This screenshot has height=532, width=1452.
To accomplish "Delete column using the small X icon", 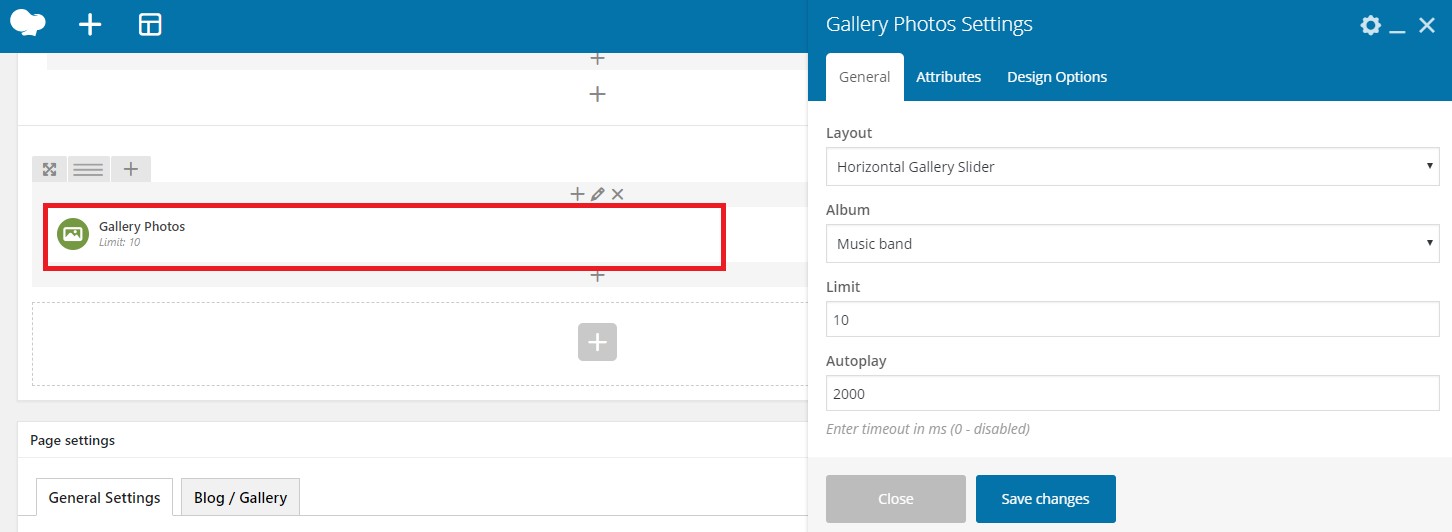I will click(617, 194).
